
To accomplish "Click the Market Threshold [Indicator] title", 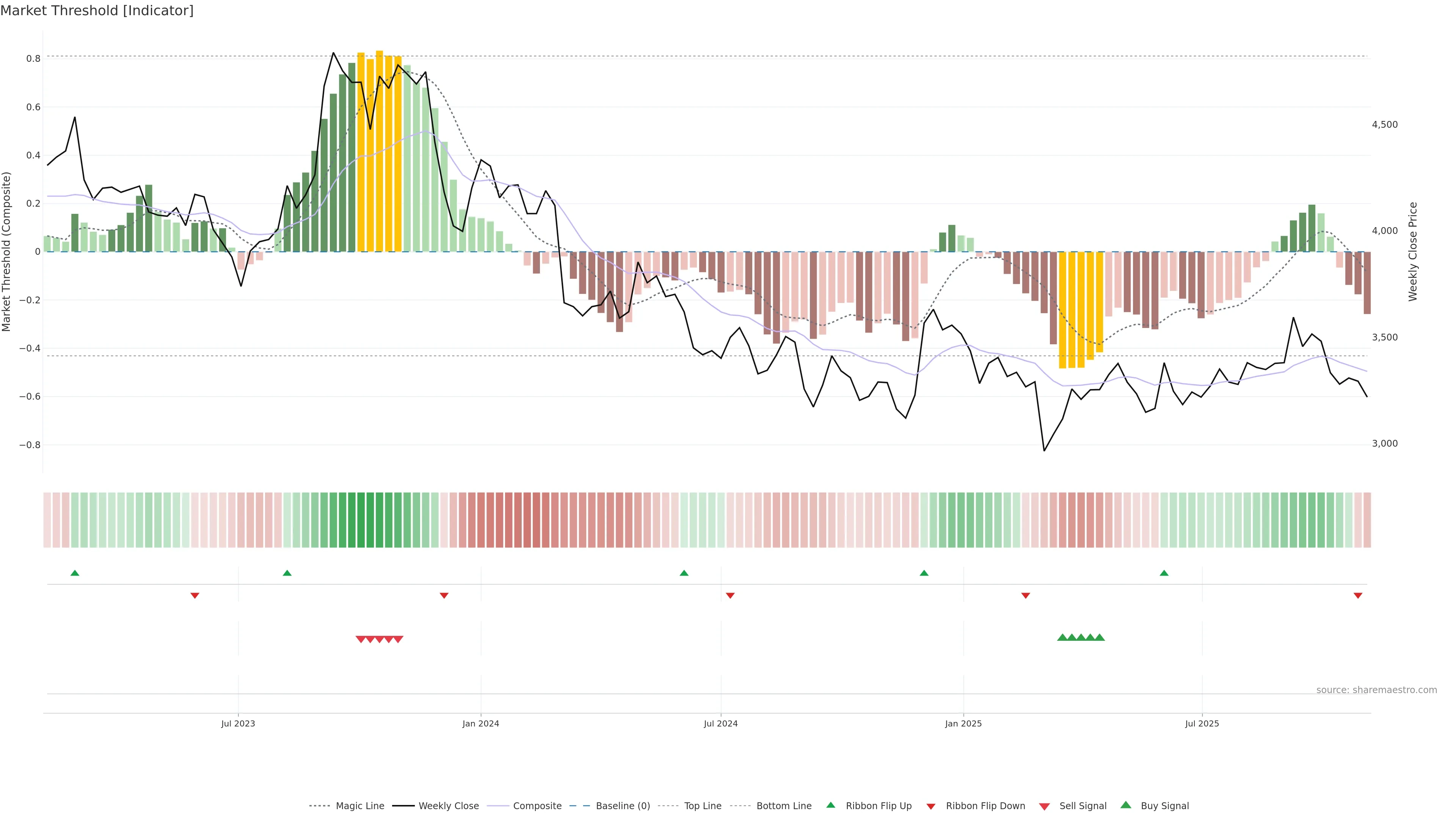I will point(97,11).
